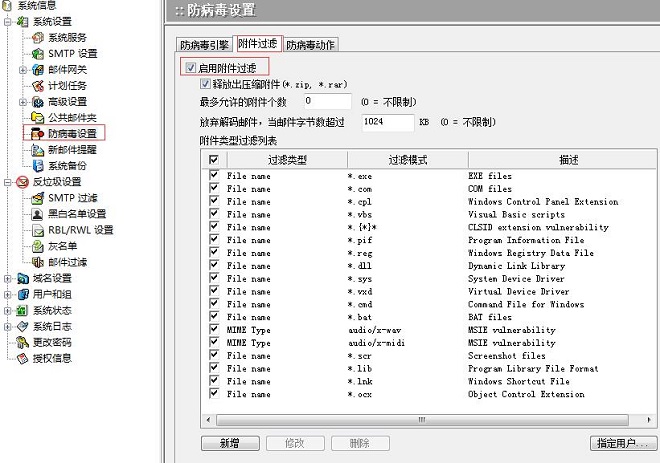Screen dimensions: 660x463
Task: Uncheck the *.ocx filter row checkbox
Action: pos(214,393)
